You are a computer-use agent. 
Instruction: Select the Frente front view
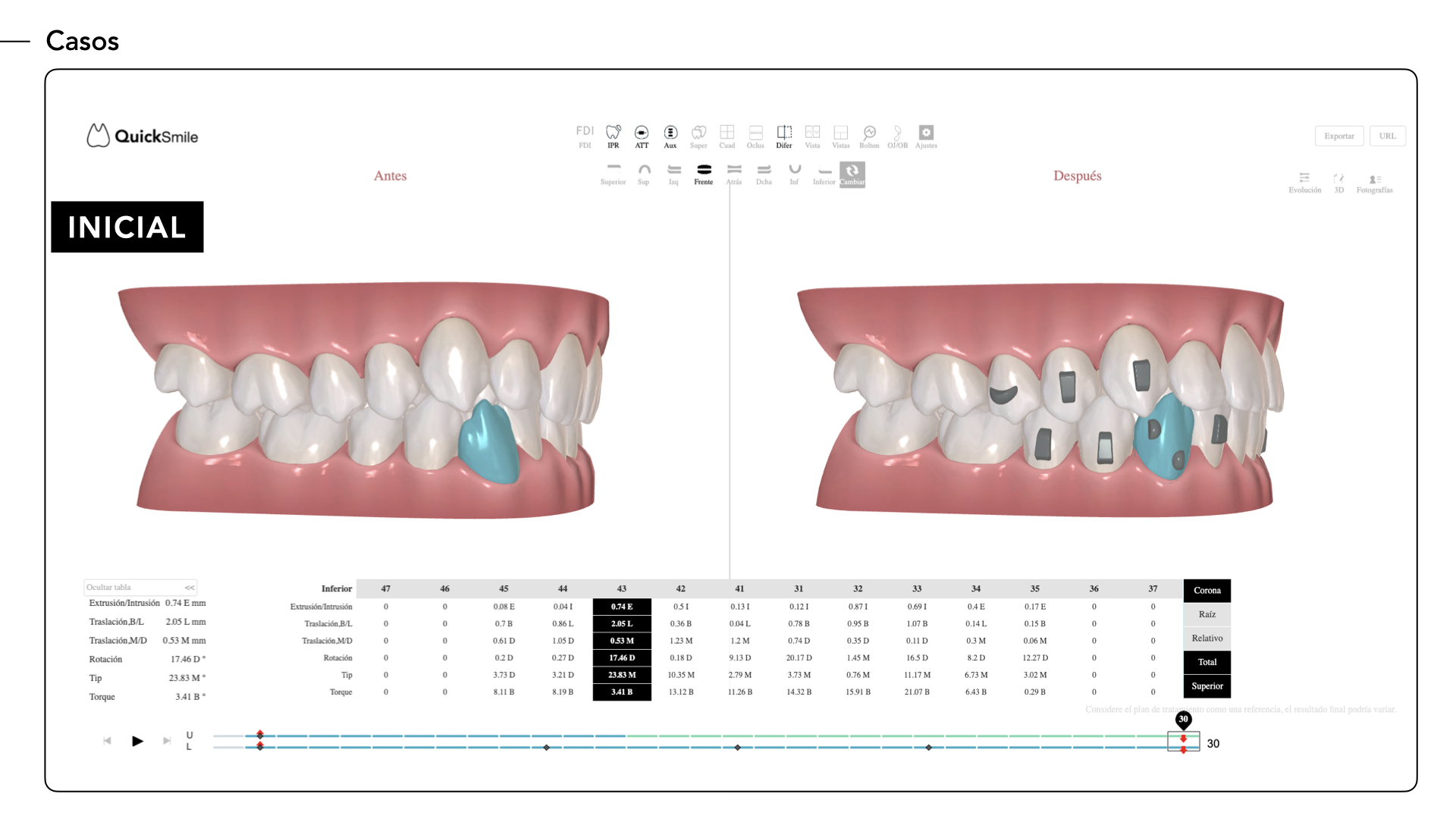point(704,174)
